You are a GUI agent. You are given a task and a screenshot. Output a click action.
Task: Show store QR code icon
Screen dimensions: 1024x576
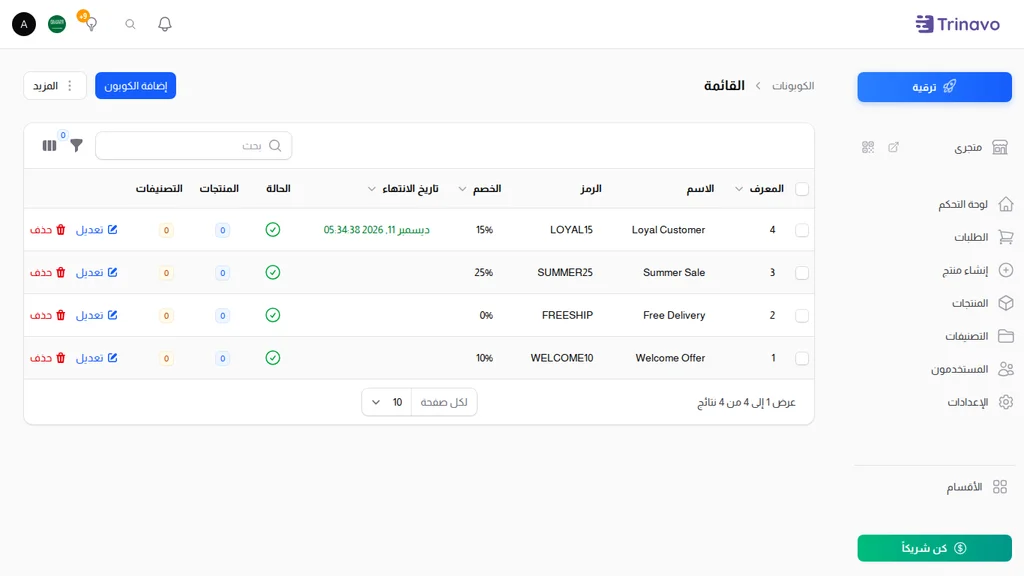pyautogui.click(x=868, y=147)
